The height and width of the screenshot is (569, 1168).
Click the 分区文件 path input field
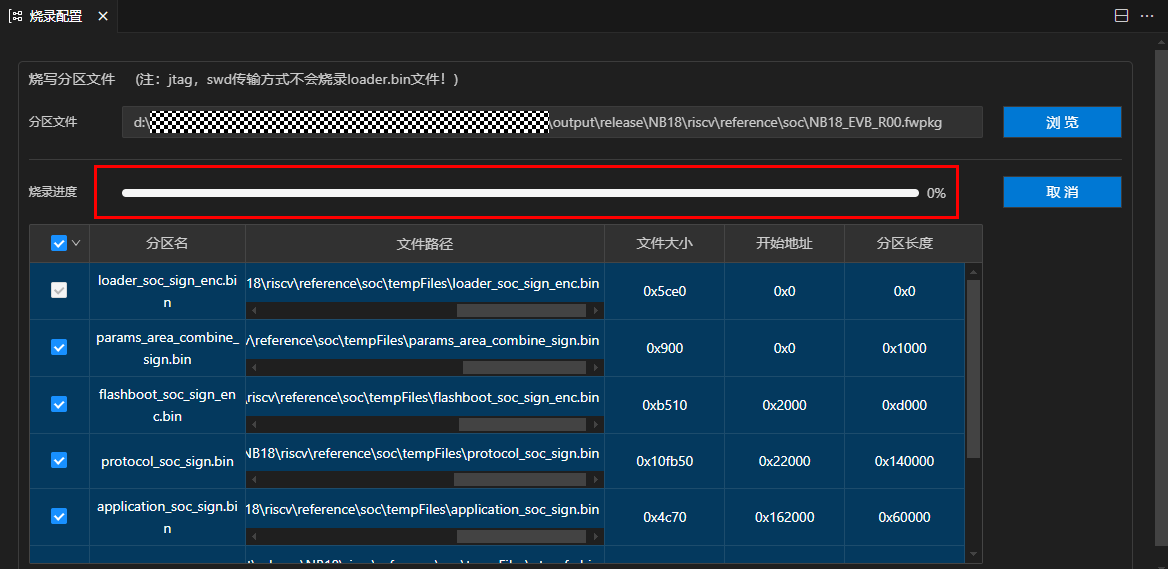[x=552, y=122]
